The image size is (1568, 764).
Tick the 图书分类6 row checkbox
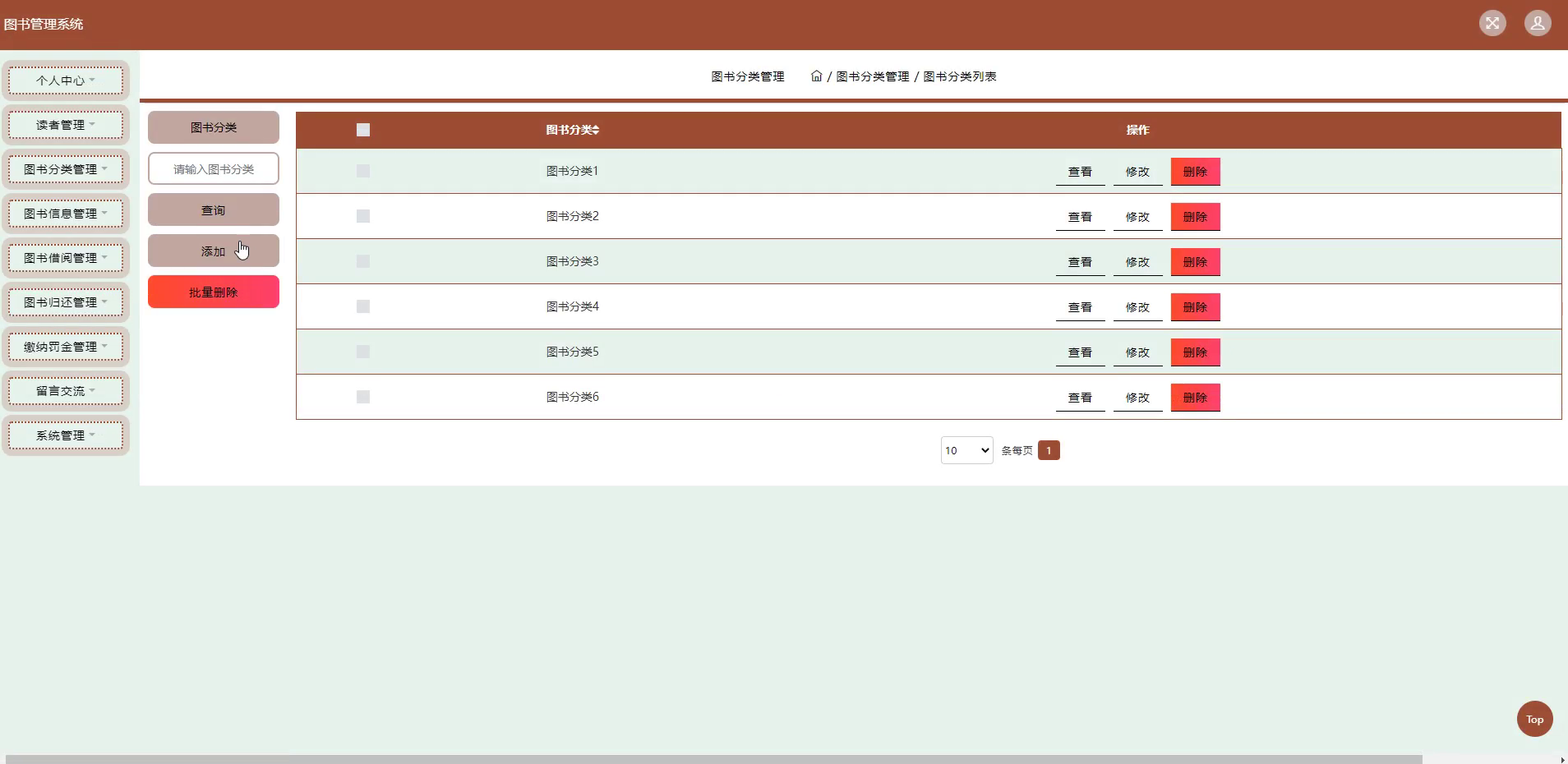[363, 397]
